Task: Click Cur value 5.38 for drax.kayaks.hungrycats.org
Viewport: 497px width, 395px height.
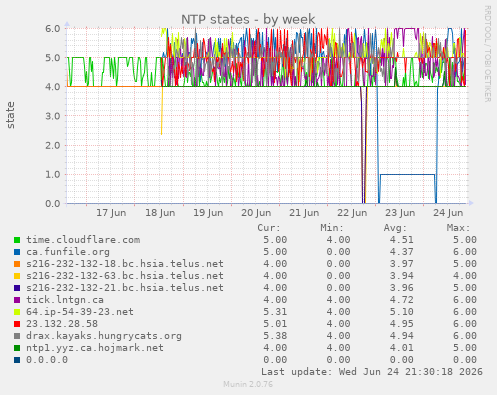Action: pyautogui.click(x=275, y=336)
